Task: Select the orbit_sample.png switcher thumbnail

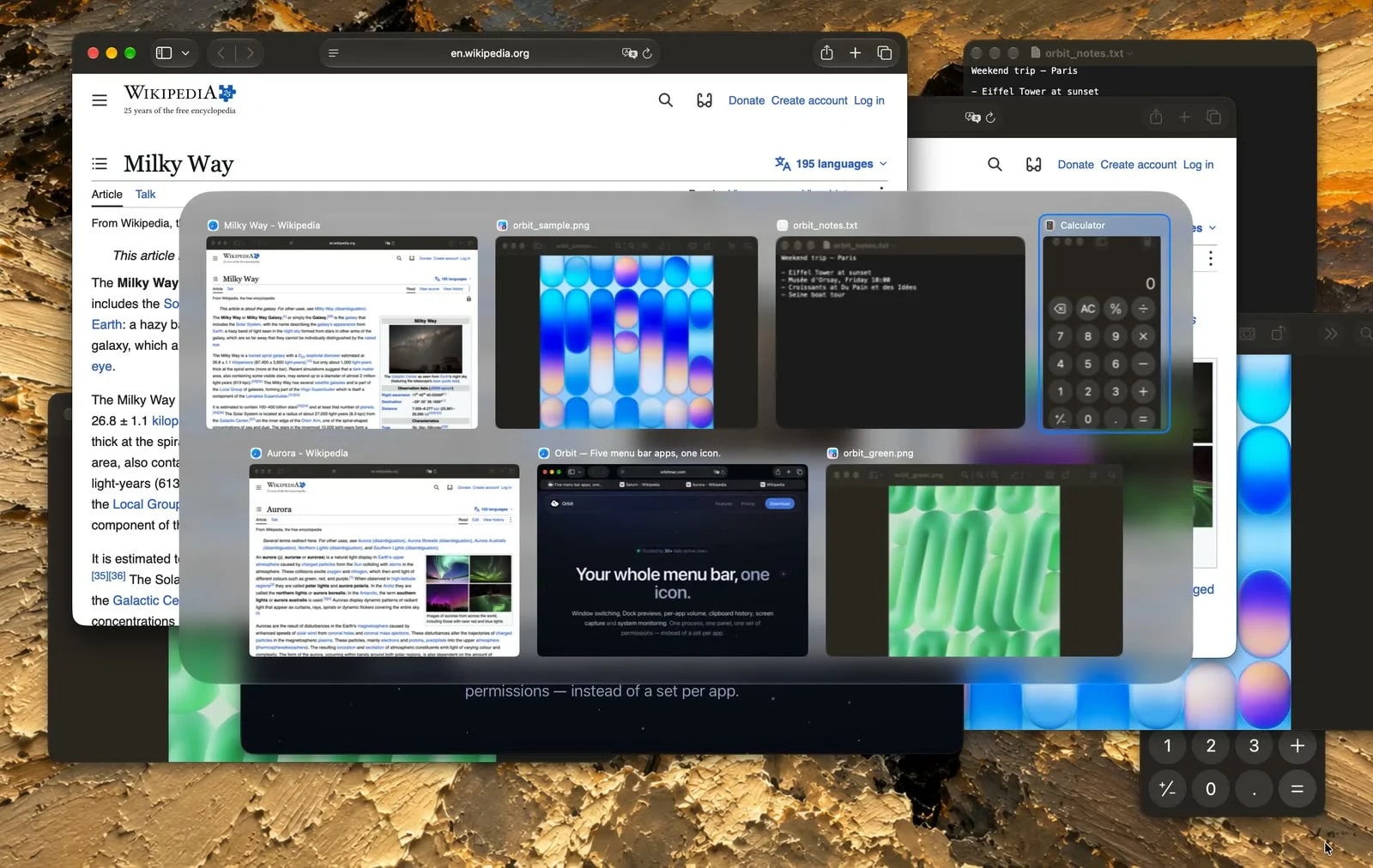Action: (x=626, y=333)
